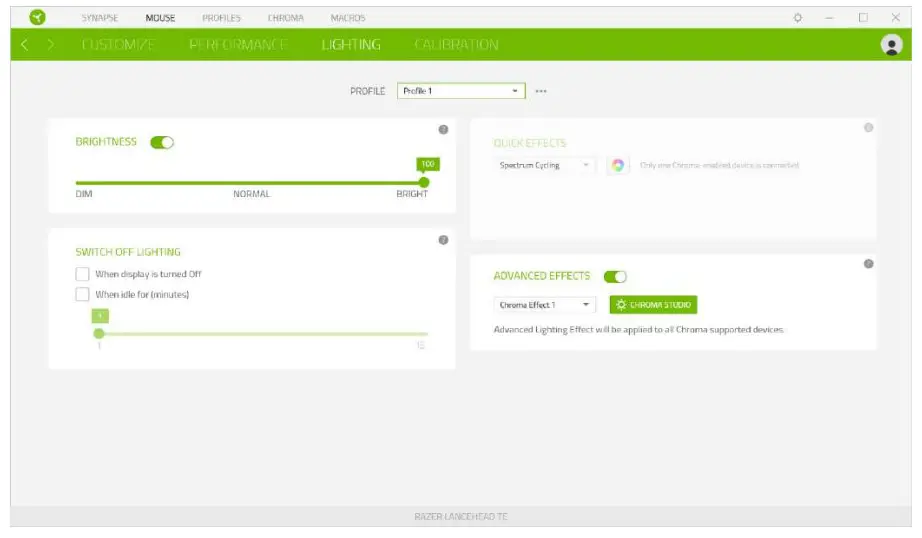Switch to the Synapse top tab

tap(100, 18)
